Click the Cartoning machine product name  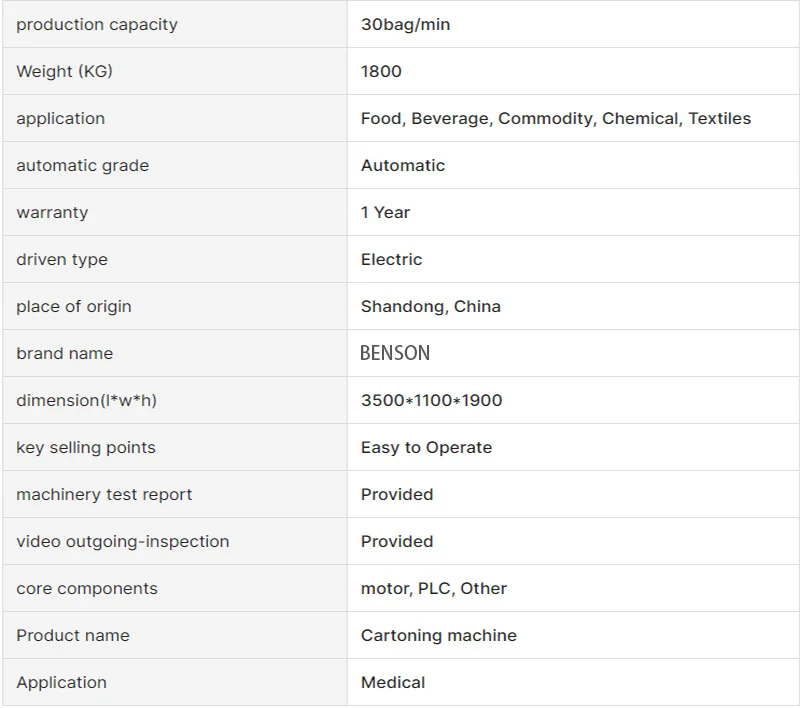coord(439,636)
